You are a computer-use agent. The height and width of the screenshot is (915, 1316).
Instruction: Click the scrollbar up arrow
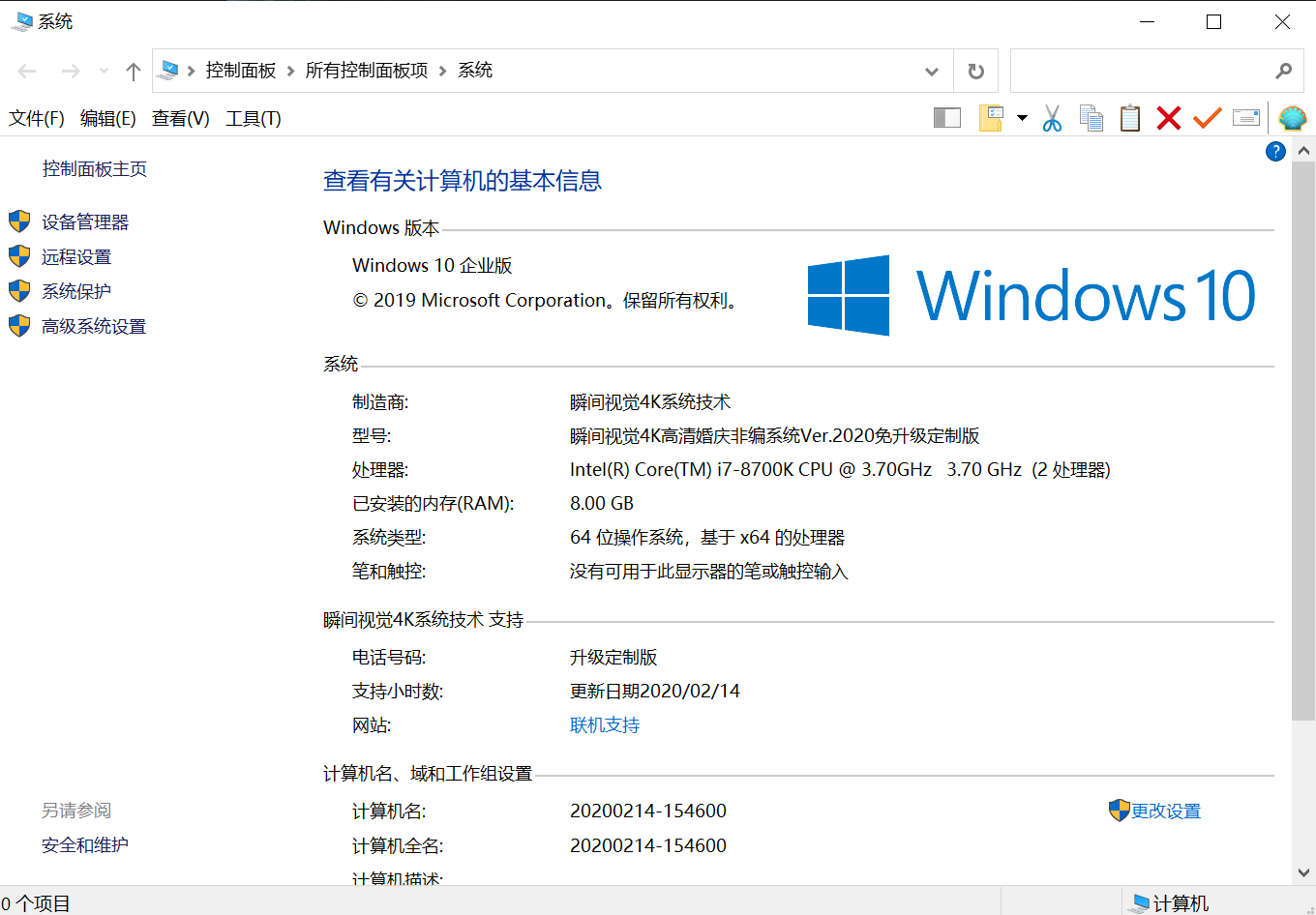click(1303, 151)
